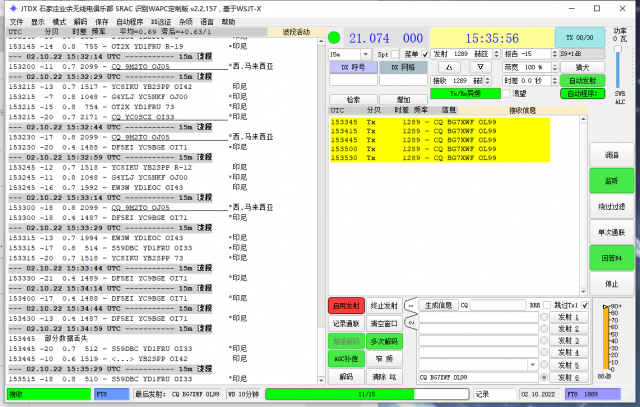Click the 发射 6 button
Viewport: 640px width, 407px height.
[x=569, y=377]
